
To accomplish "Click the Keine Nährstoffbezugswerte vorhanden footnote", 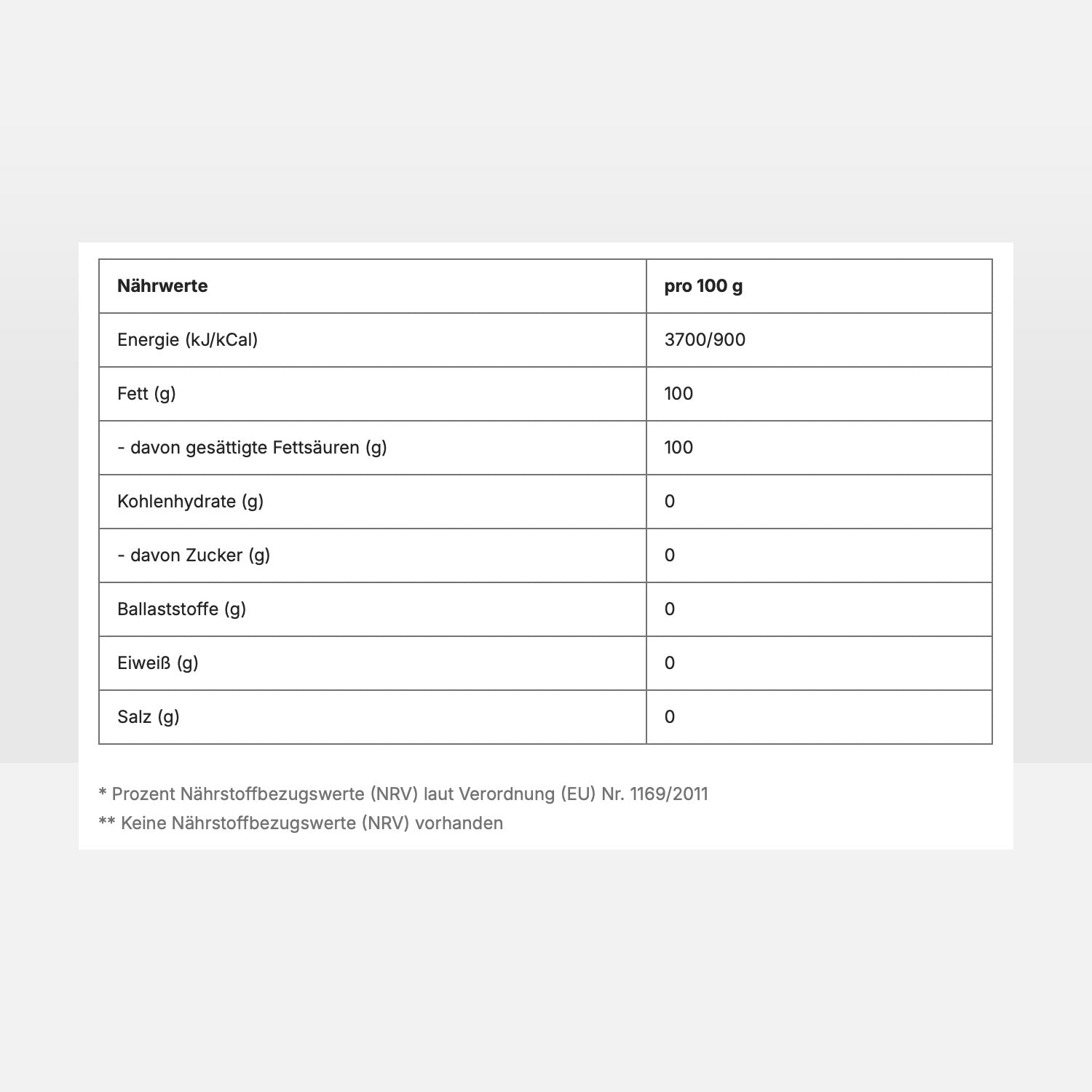I will (301, 823).
